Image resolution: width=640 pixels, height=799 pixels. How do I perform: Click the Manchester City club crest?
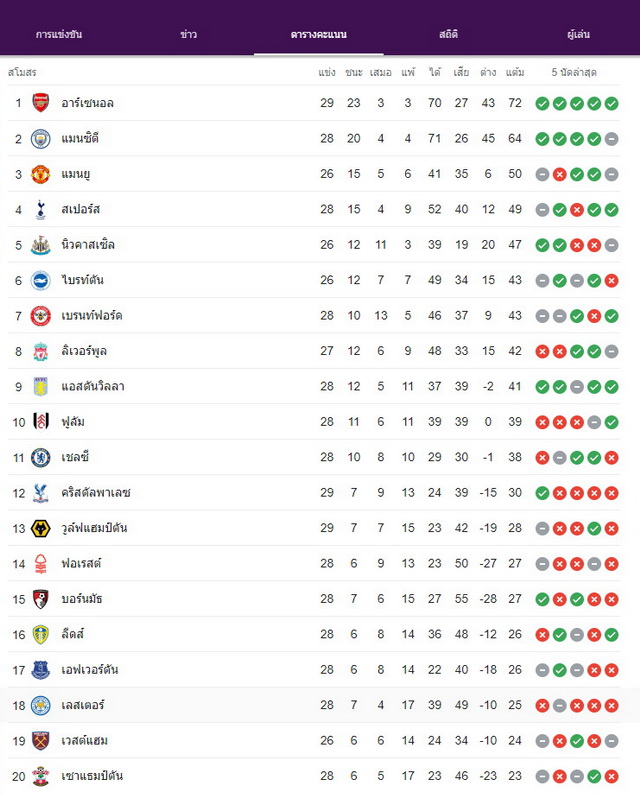click(x=41, y=139)
